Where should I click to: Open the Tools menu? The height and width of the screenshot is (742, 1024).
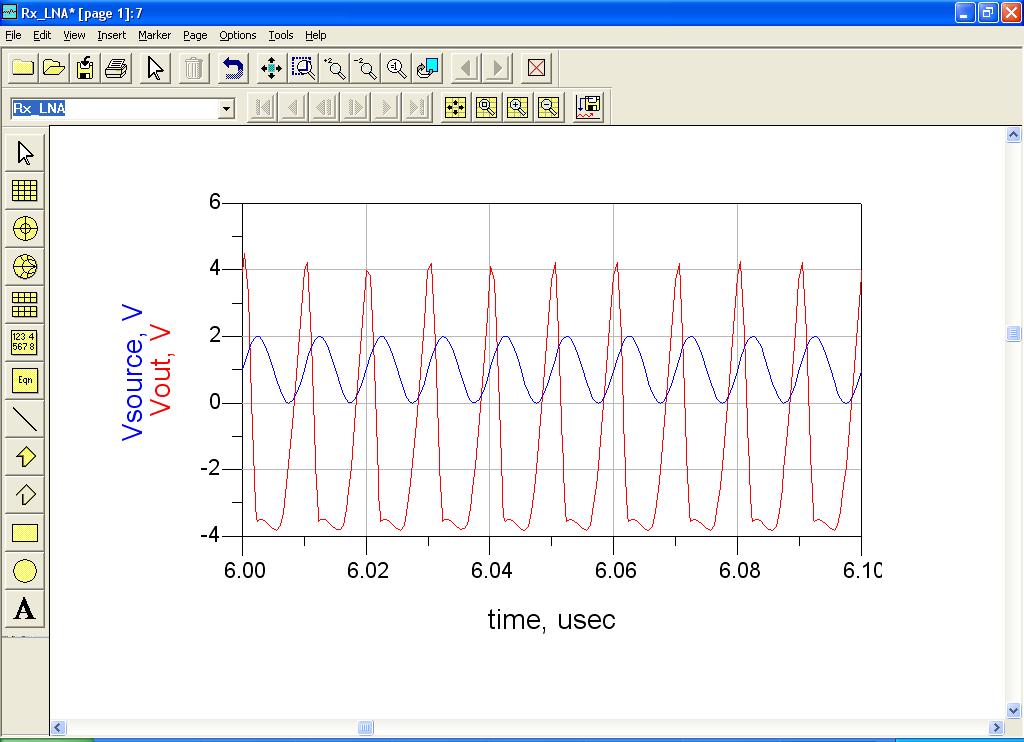pyautogui.click(x=281, y=35)
